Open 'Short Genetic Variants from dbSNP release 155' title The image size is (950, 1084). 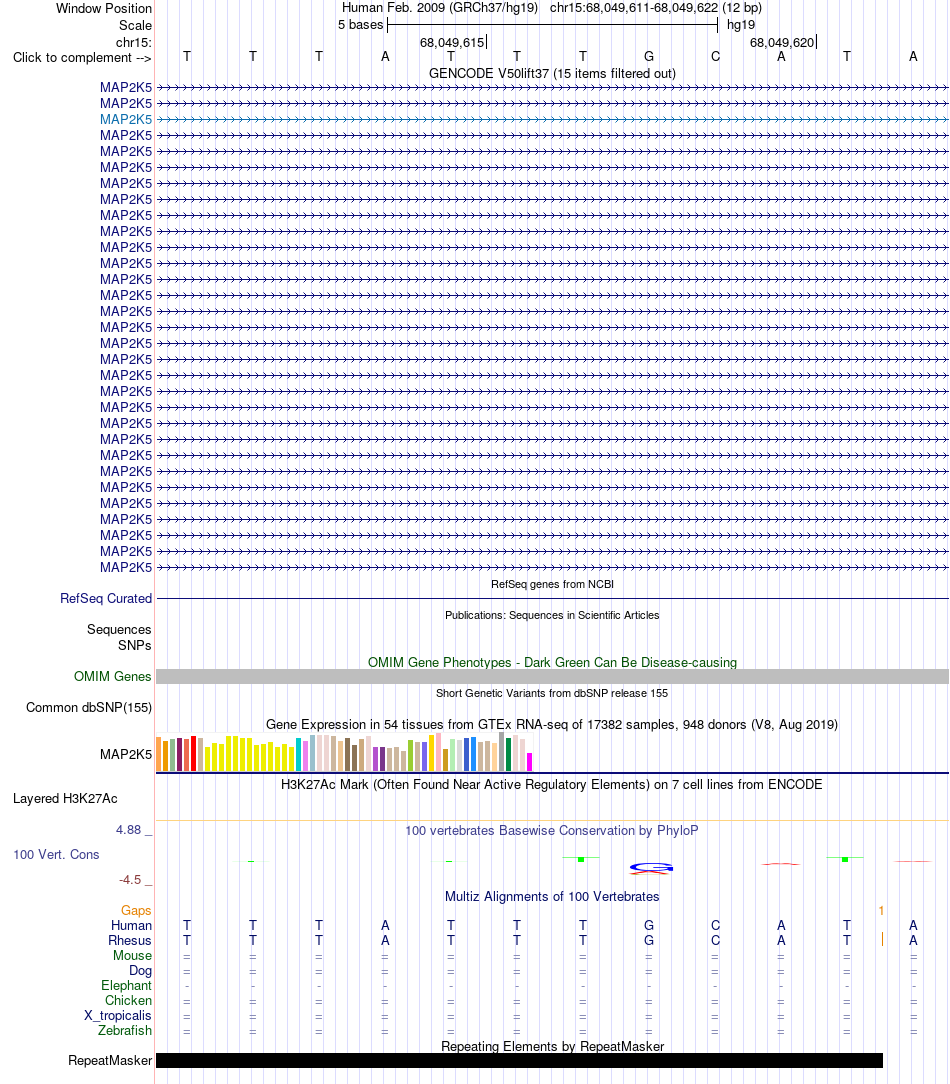[552, 693]
